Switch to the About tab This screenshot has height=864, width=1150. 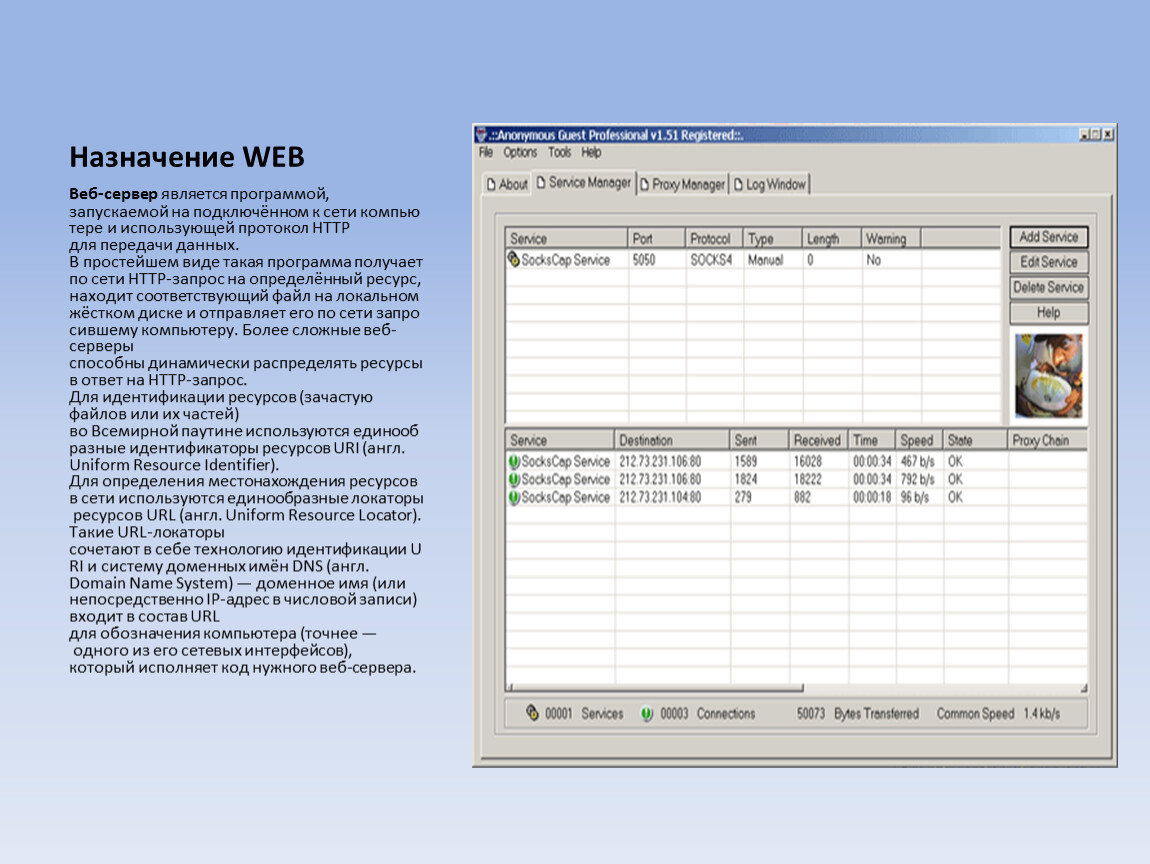507,184
